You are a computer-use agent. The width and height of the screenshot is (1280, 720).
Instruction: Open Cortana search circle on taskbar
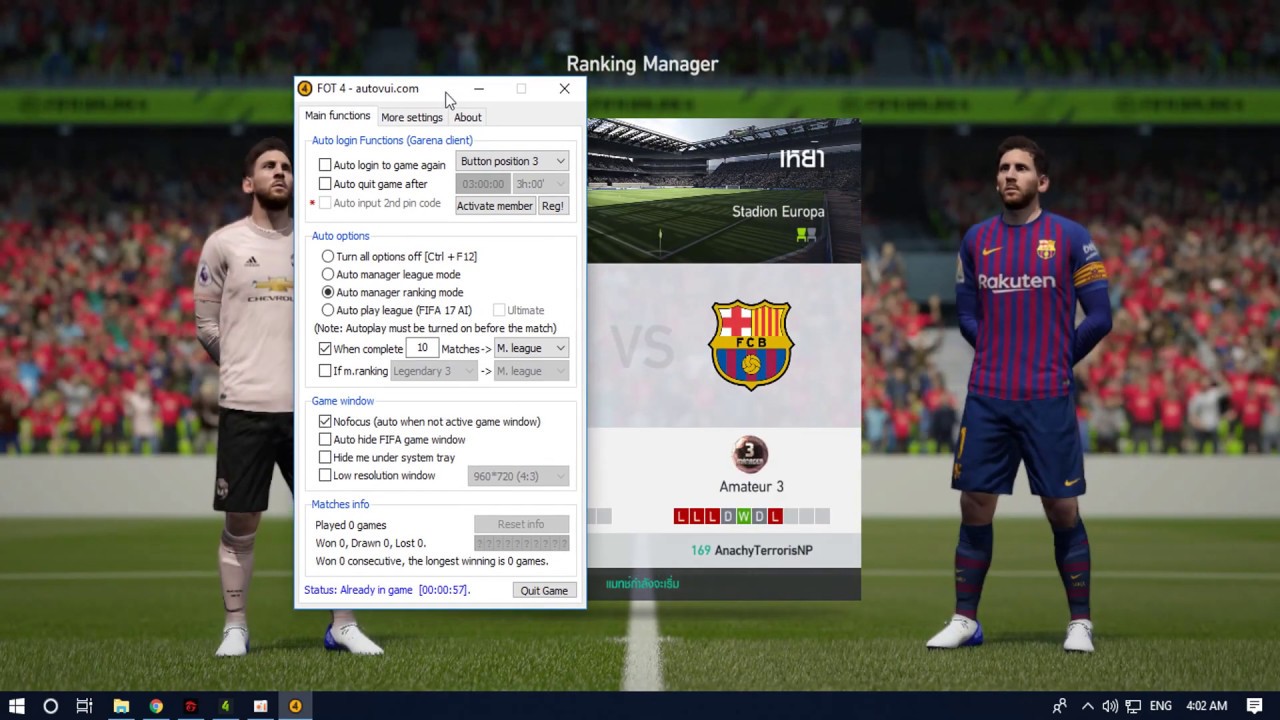click(50, 706)
